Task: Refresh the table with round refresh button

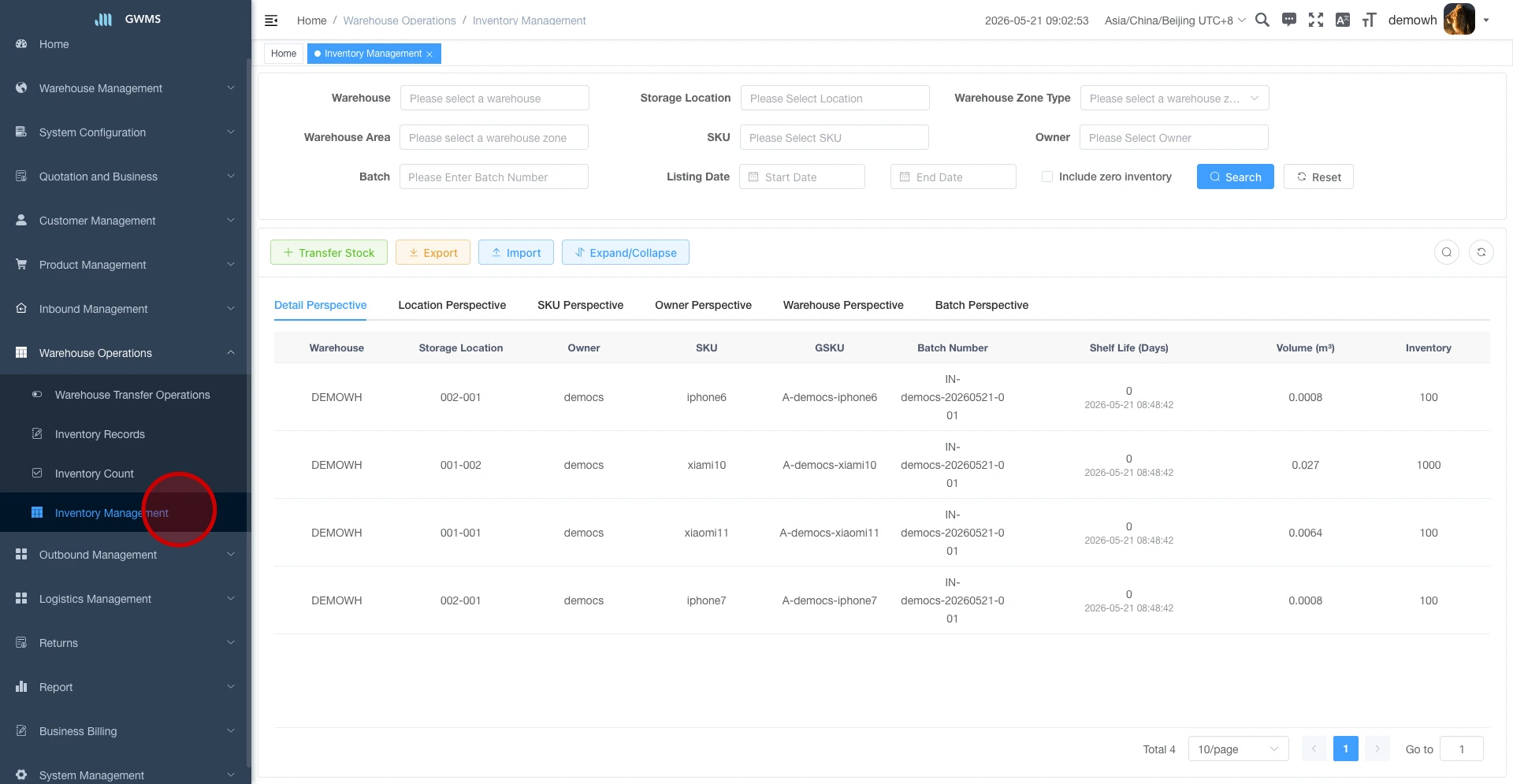Action: [1481, 252]
